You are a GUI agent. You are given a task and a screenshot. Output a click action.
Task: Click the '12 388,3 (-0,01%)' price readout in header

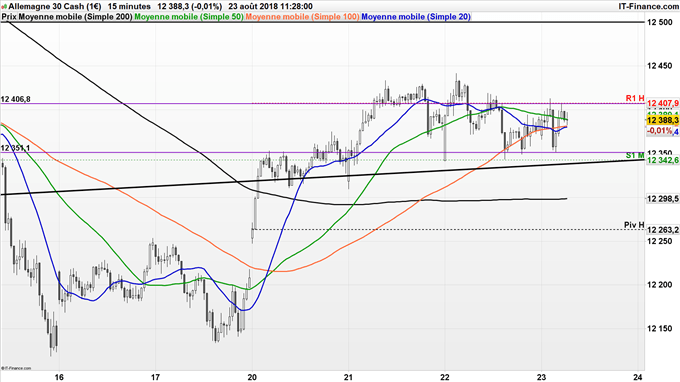click(190, 7)
